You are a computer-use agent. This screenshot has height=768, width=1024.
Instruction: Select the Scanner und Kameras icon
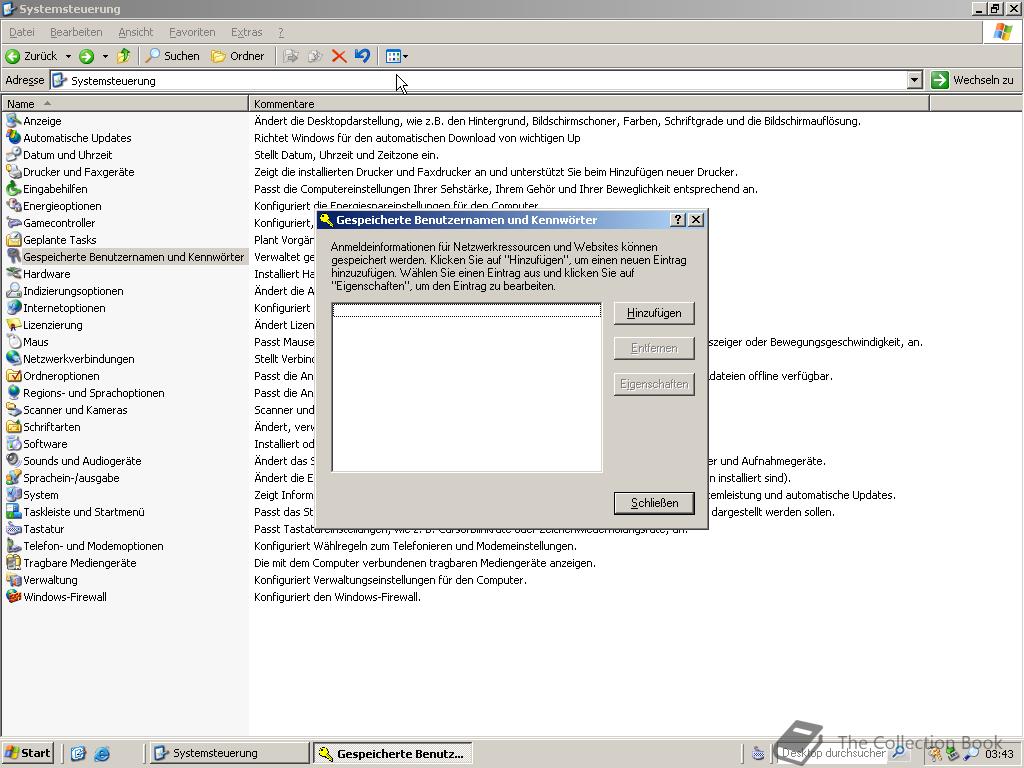(x=14, y=409)
